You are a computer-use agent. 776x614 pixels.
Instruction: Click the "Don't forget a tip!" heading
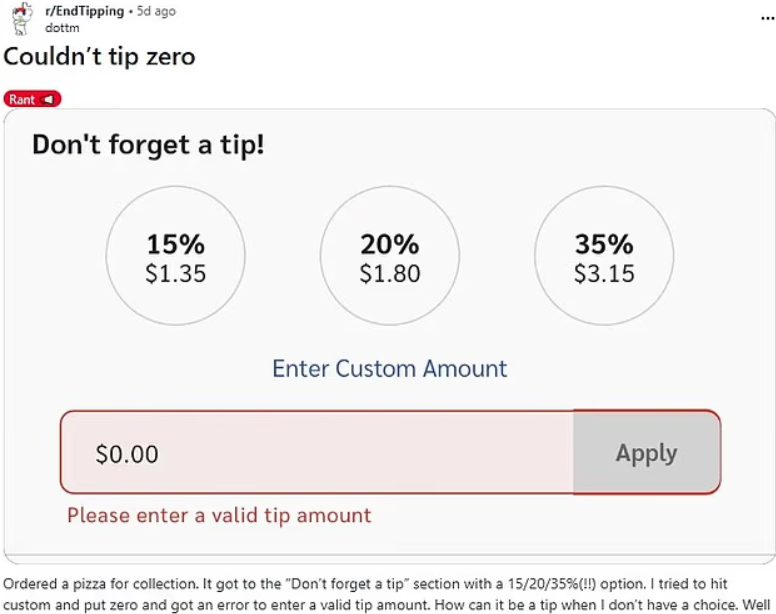pos(148,145)
